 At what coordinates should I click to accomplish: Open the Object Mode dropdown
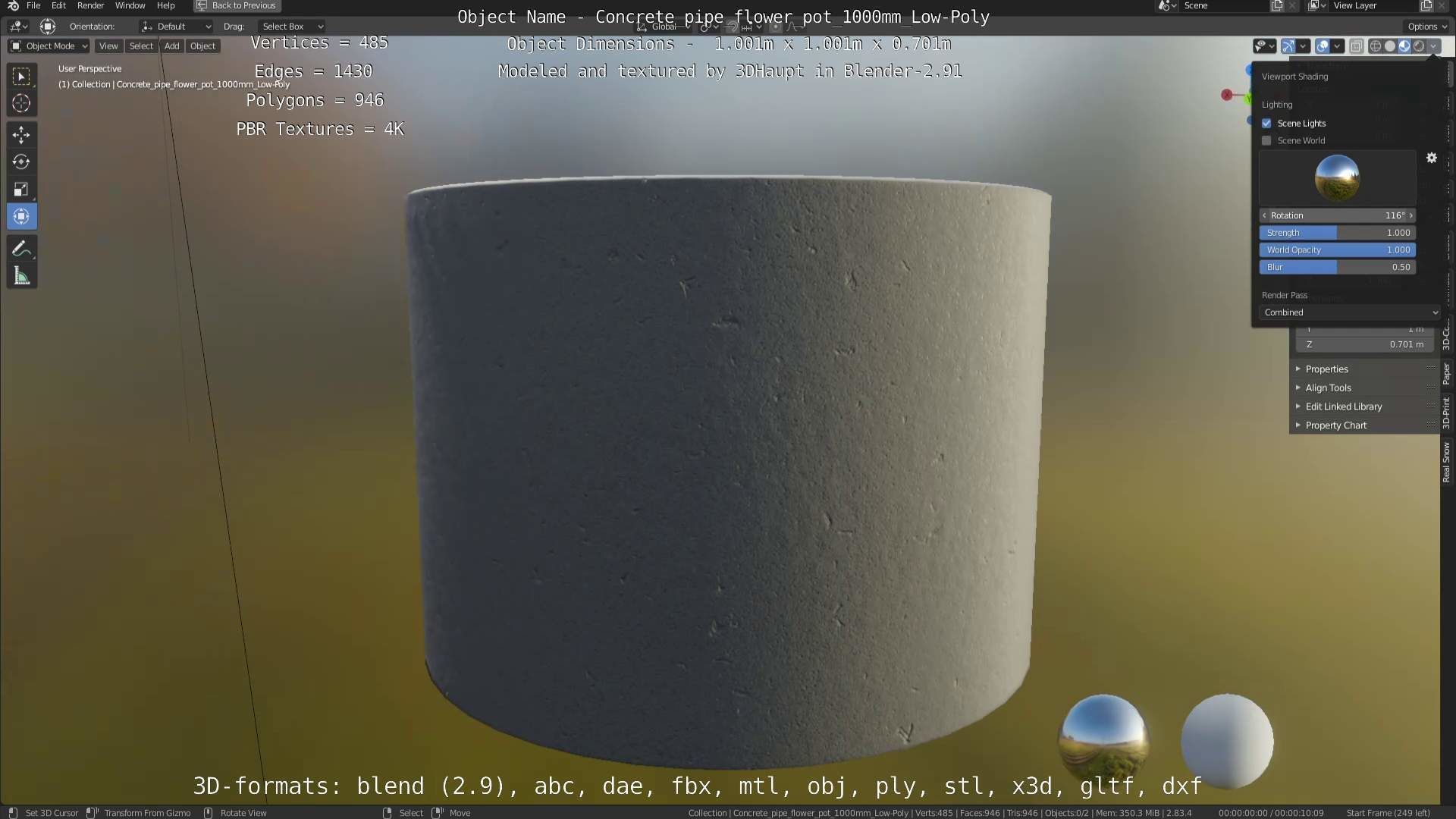[x=49, y=46]
